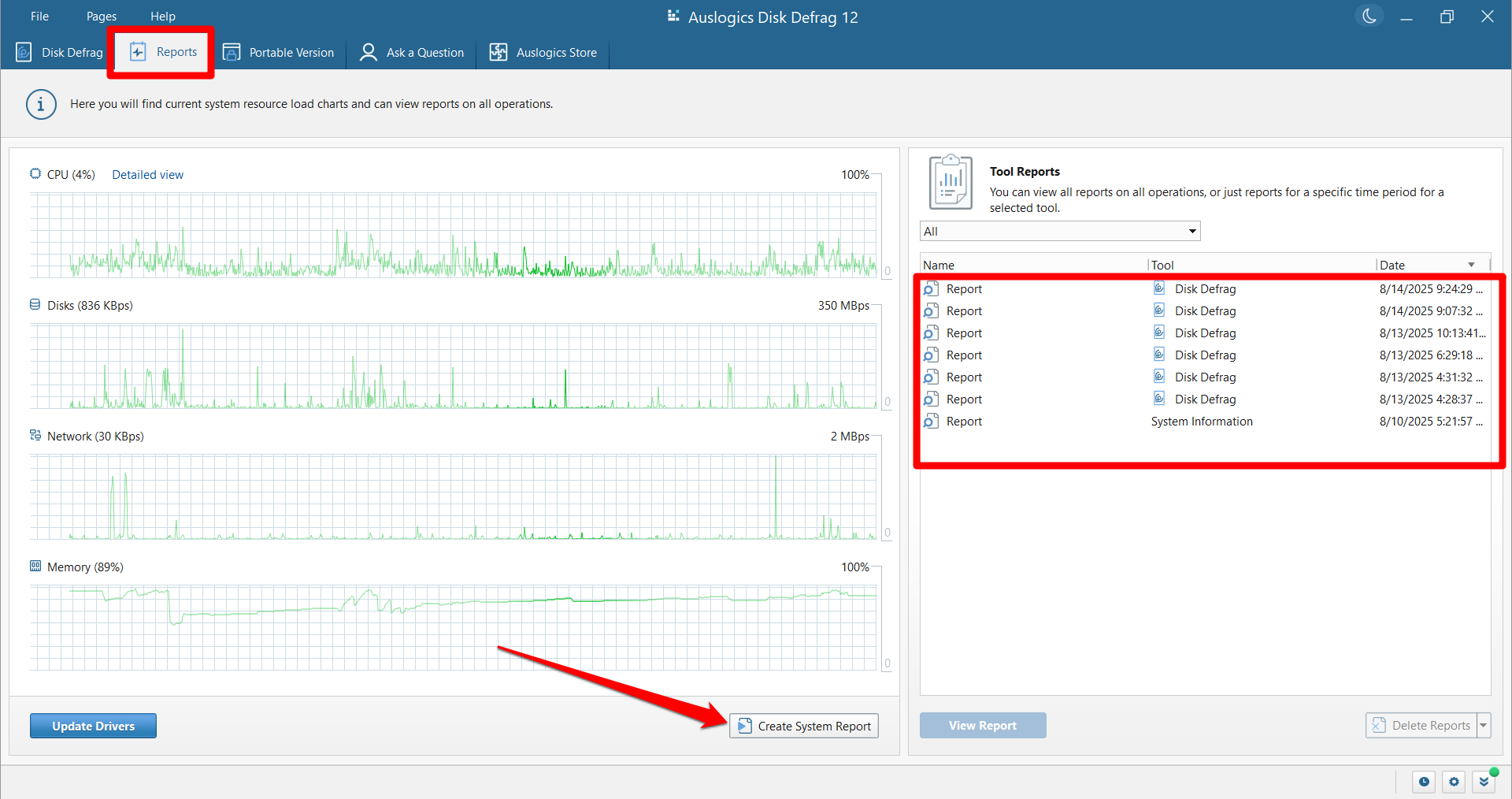Click the history clock icon bottom right
This screenshot has width=1512, height=799.
[x=1424, y=782]
